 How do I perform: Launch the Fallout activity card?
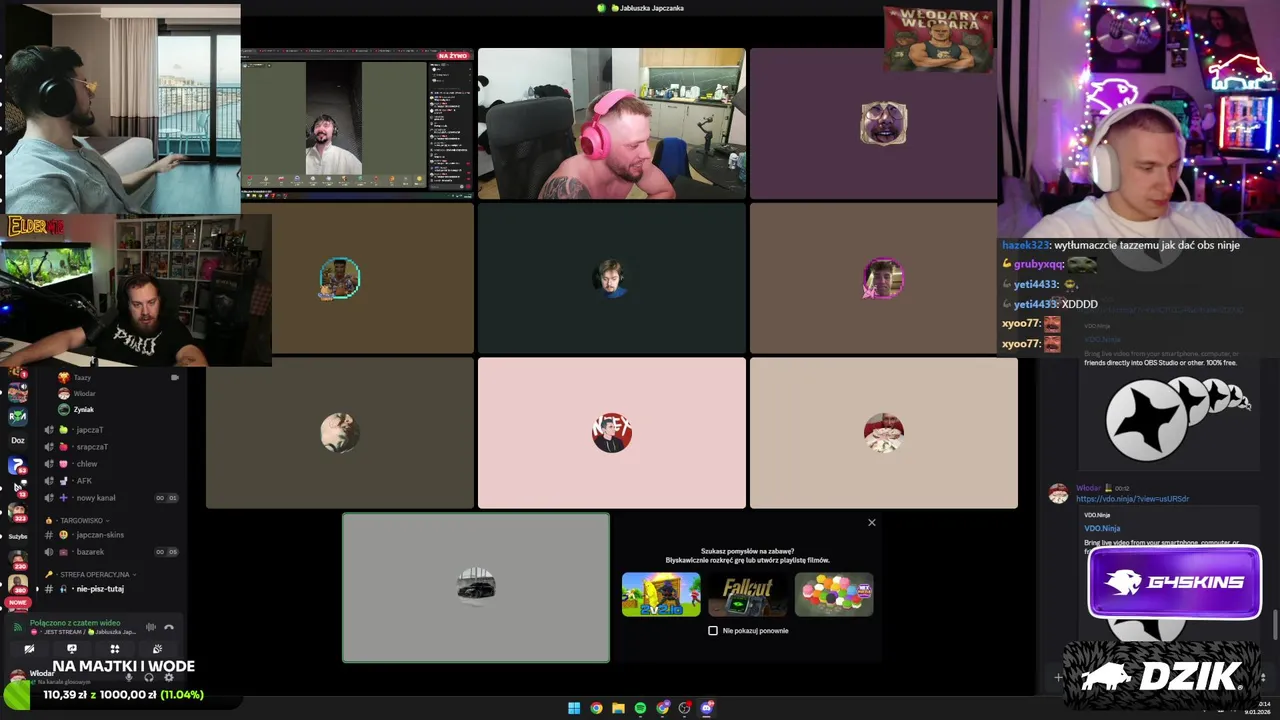[x=748, y=594]
